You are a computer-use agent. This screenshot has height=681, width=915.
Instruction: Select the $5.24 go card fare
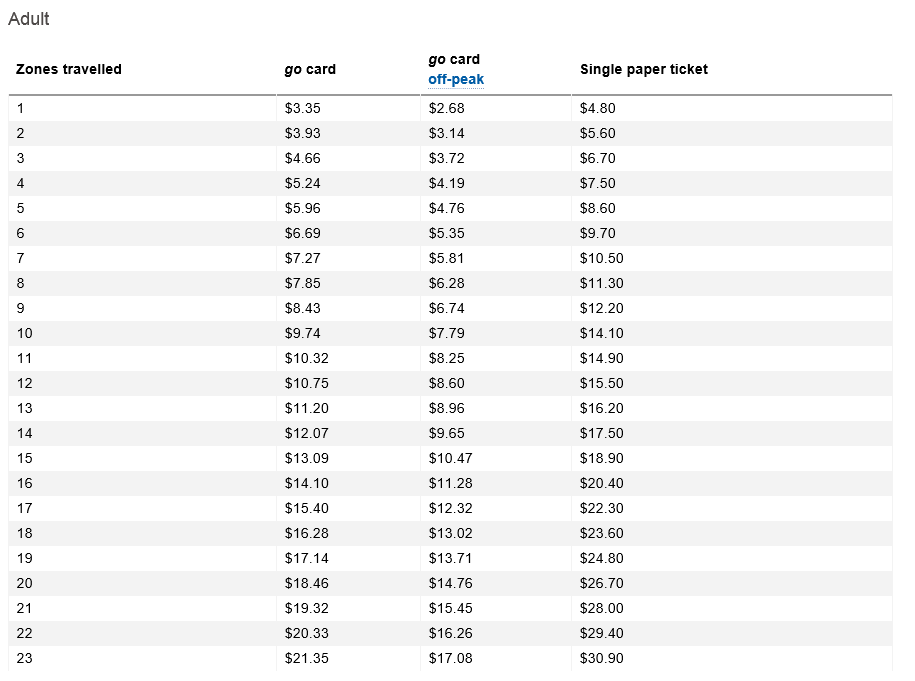click(x=302, y=183)
